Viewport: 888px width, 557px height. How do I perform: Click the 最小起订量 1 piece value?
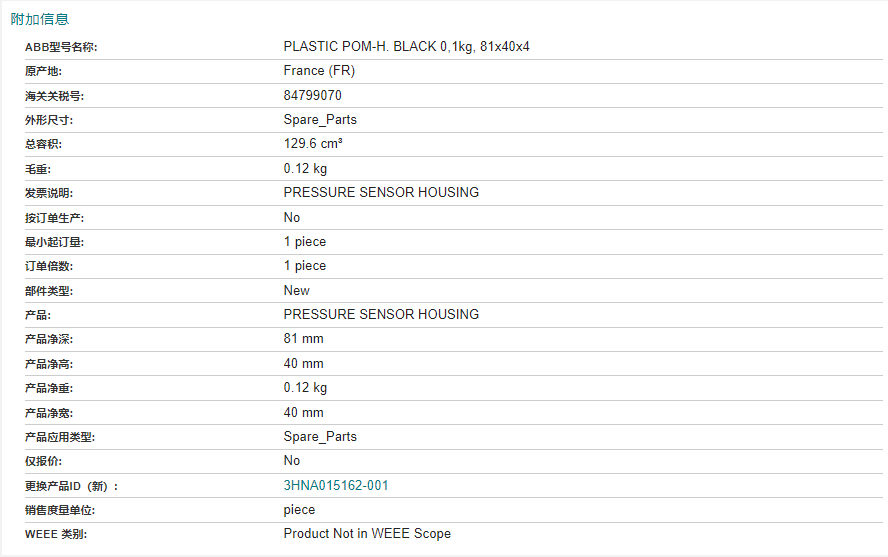click(x=305, y=242)
